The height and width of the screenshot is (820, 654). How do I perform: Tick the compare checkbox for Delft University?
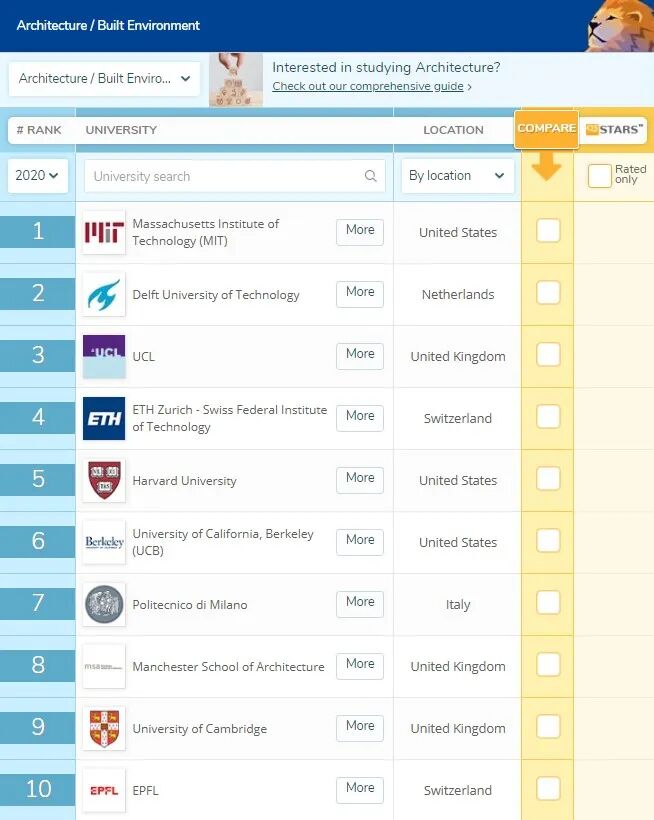548,292
